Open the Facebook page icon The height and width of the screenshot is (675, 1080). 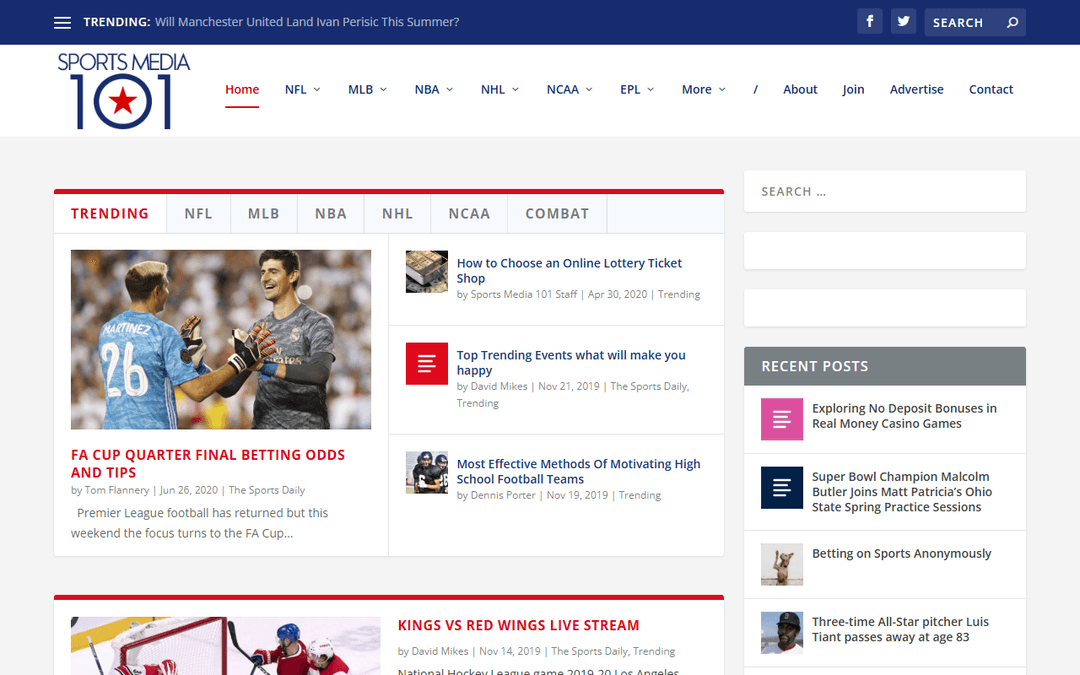(x=870, y=21)
